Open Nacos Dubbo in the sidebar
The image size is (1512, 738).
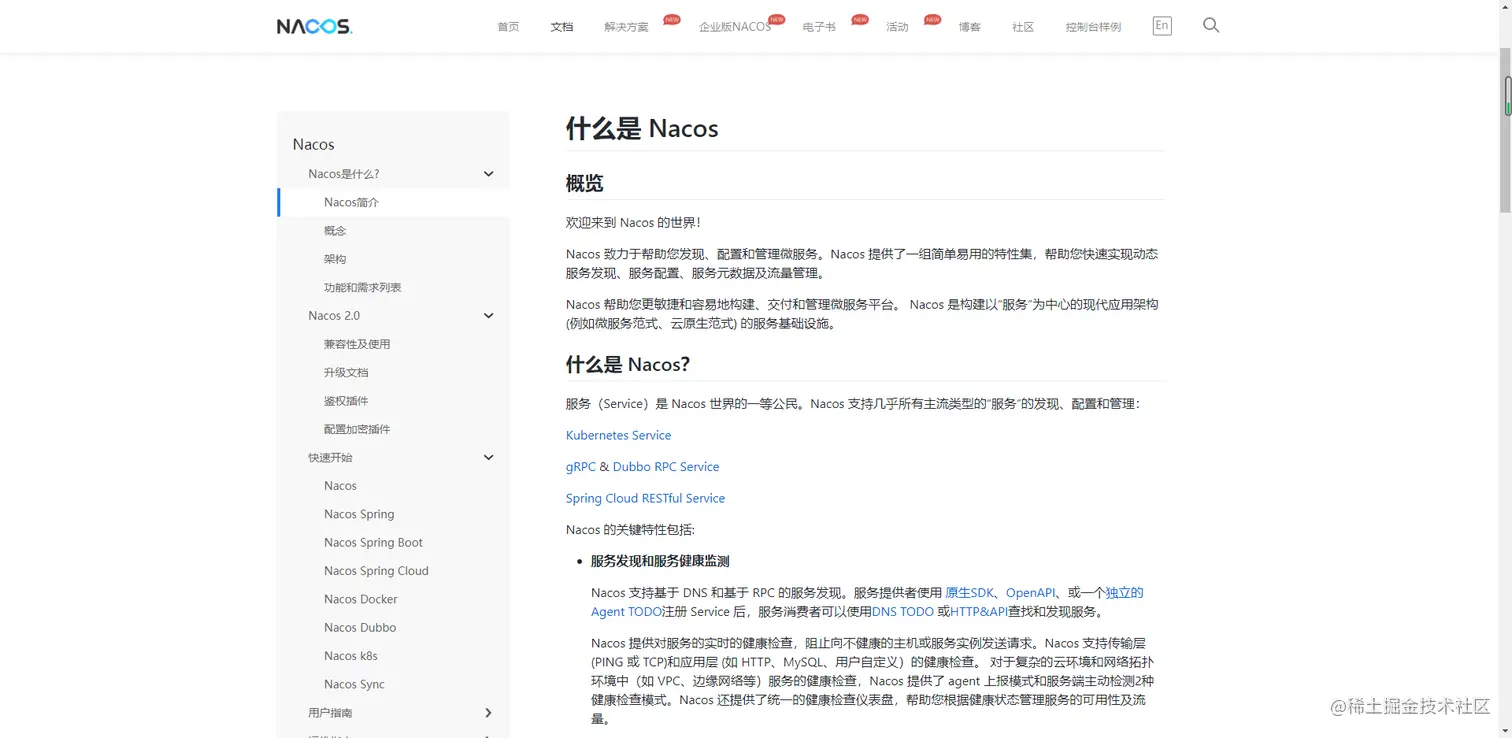pyautogui.click(x=360, y=628)
